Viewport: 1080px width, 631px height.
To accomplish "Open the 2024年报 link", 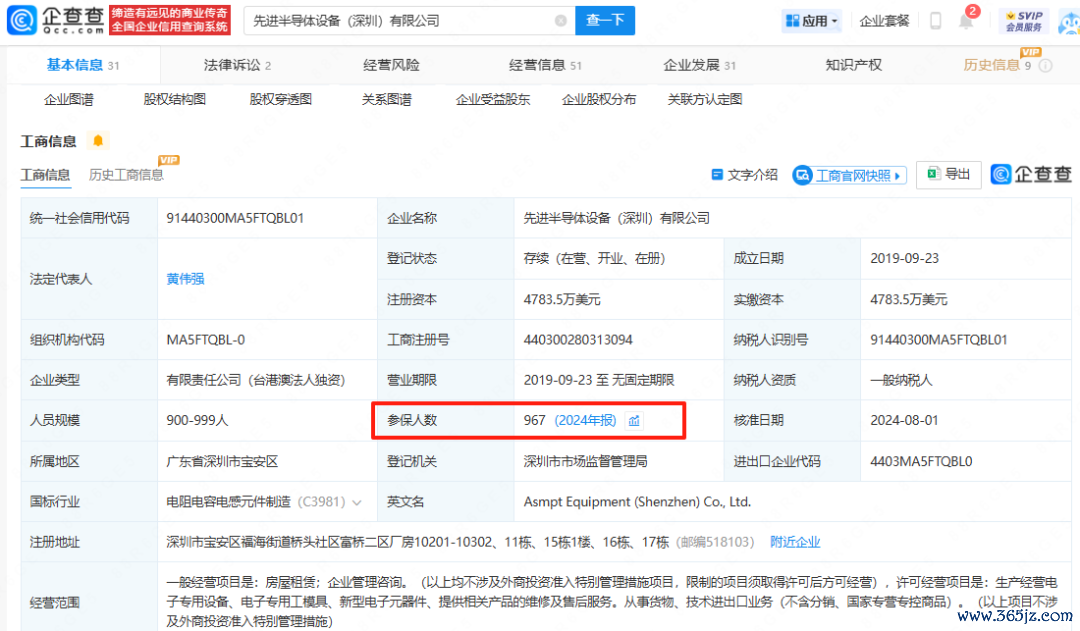I will (x=585, y=420).
